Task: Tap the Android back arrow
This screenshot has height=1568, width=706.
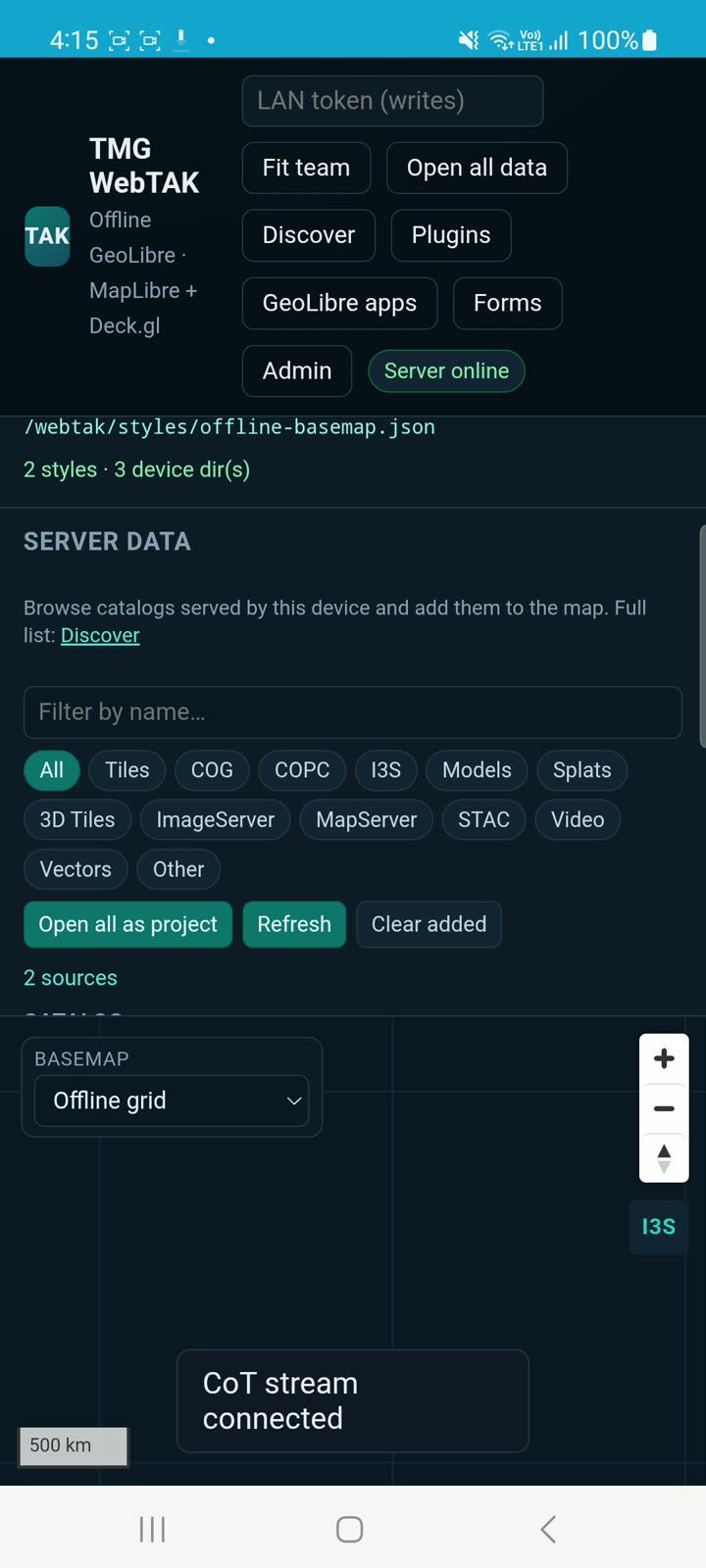Action: 548,1529
